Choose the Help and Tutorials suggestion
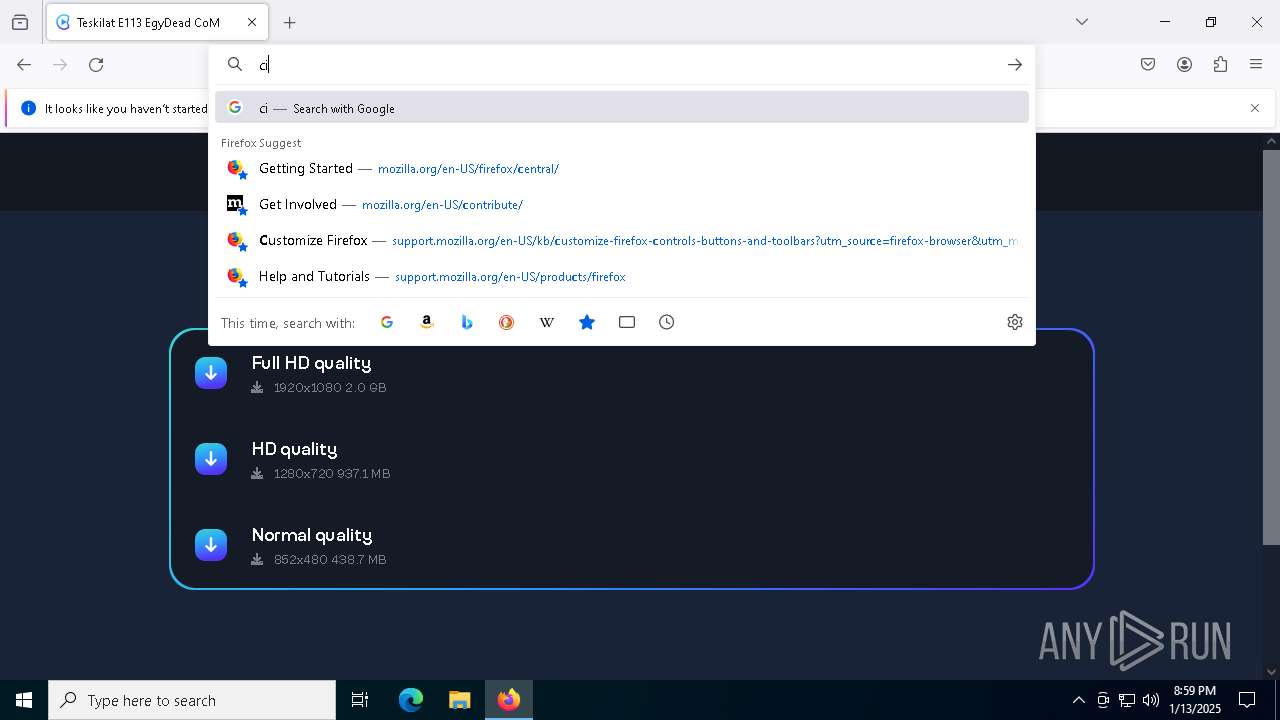The width and height of the screenshot is (1280, 720). pos(622,276)
